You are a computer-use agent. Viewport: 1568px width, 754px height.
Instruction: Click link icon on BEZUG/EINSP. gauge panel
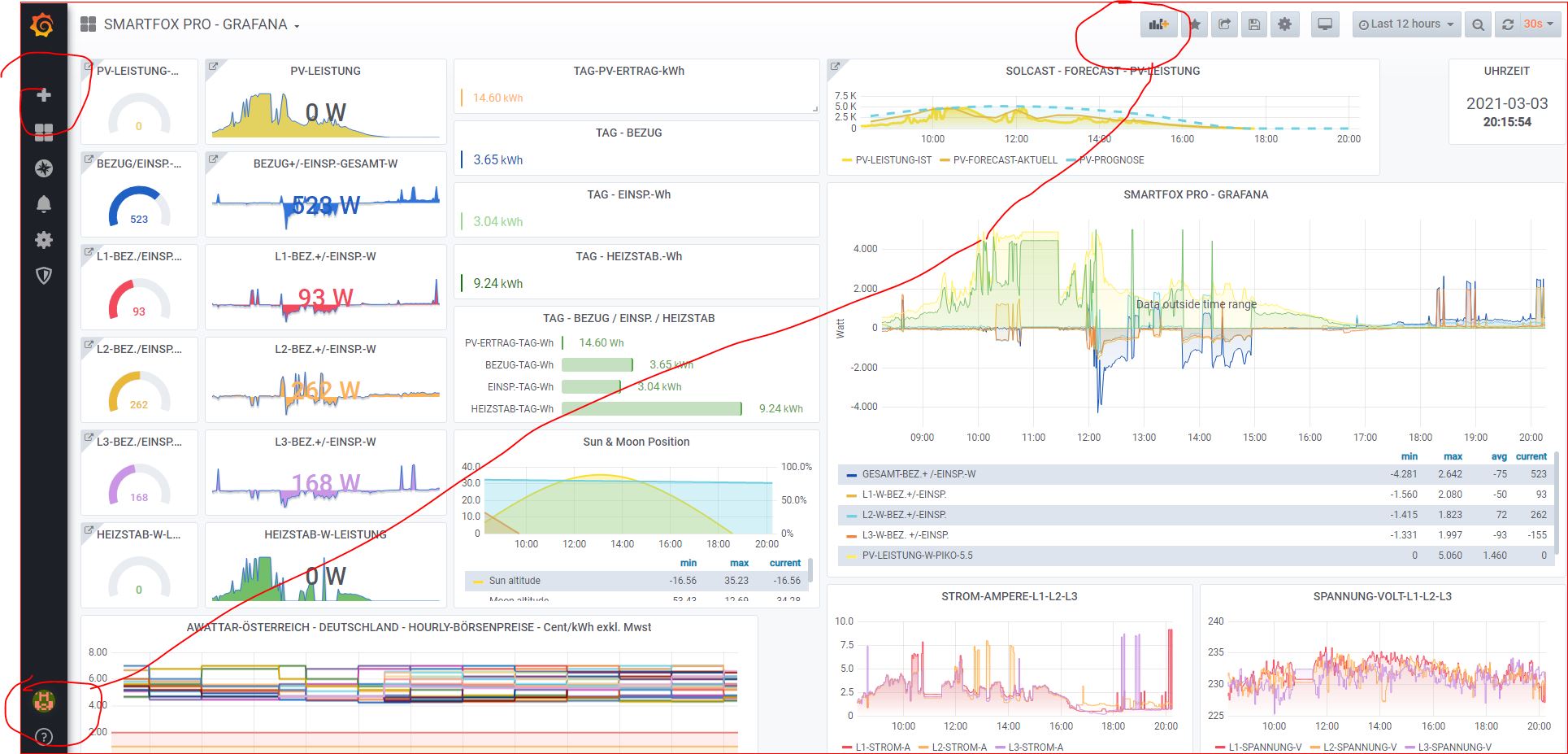click(88, 159)
